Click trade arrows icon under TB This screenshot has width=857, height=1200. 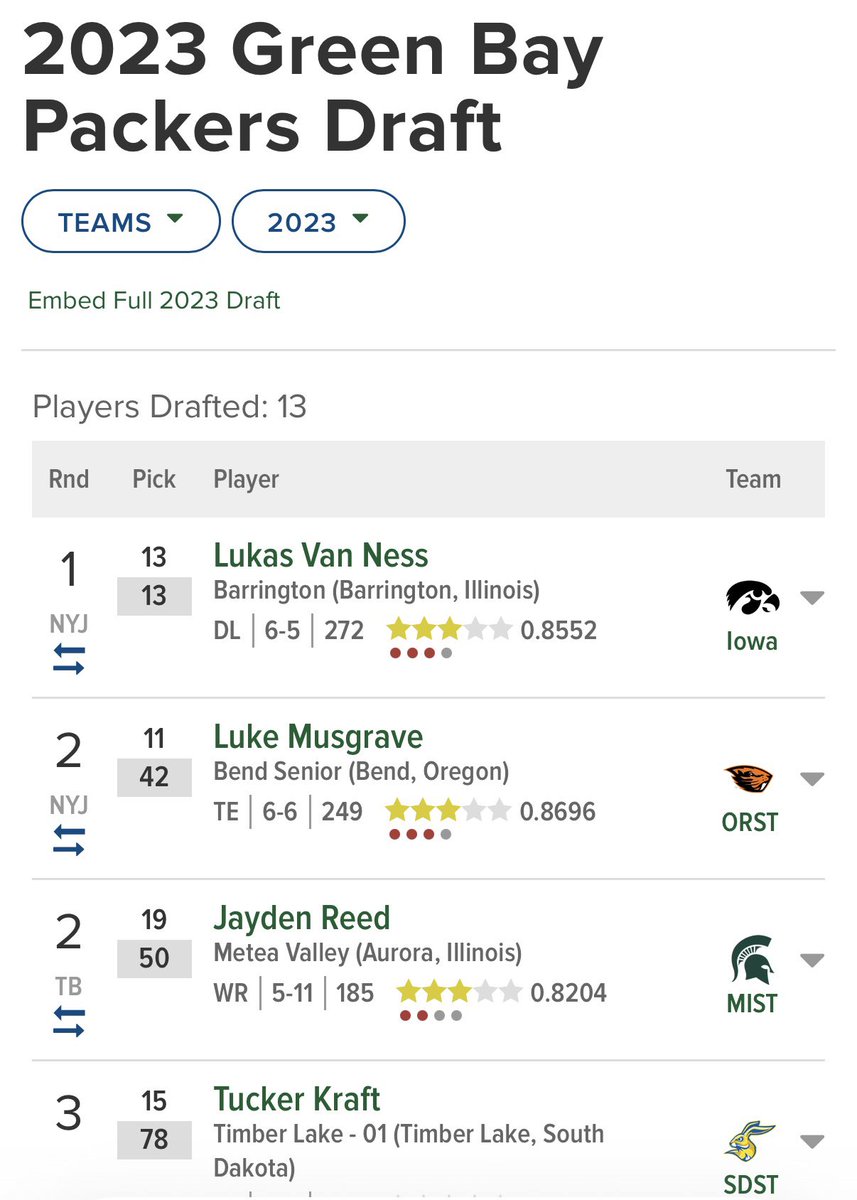pos(68,1022)
